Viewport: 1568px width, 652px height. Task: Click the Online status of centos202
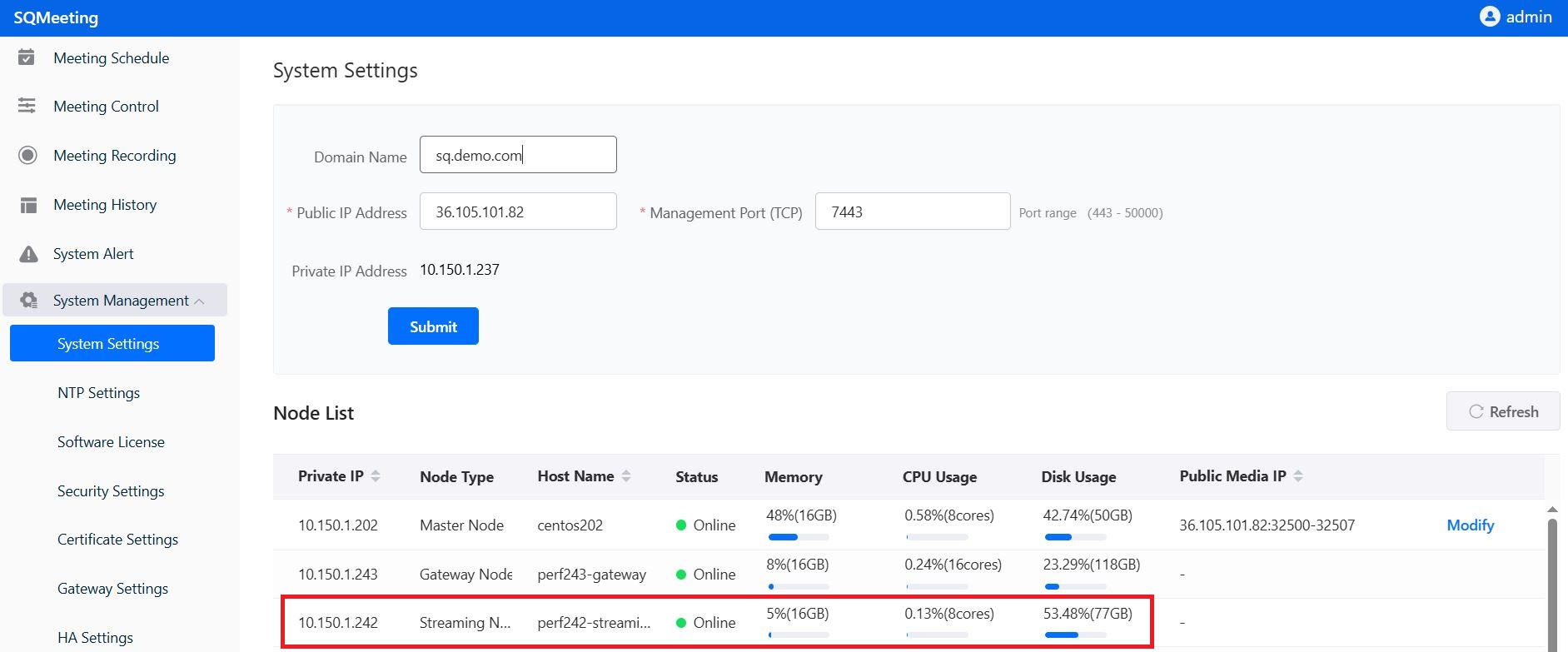point(706,525)
